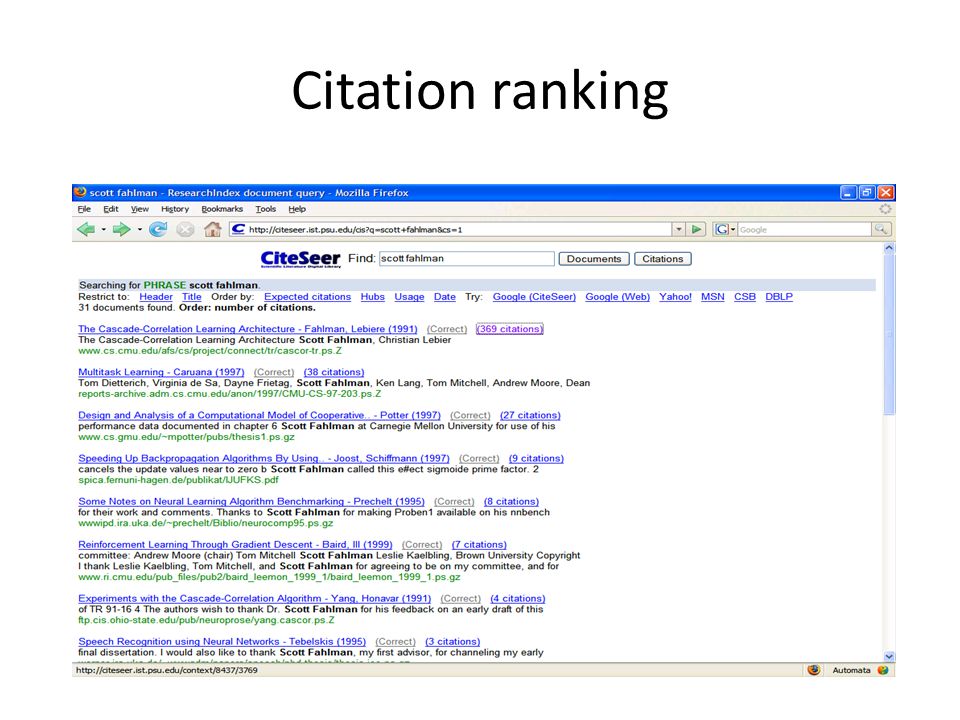Open the Help menu

click(x=297, y=209)
